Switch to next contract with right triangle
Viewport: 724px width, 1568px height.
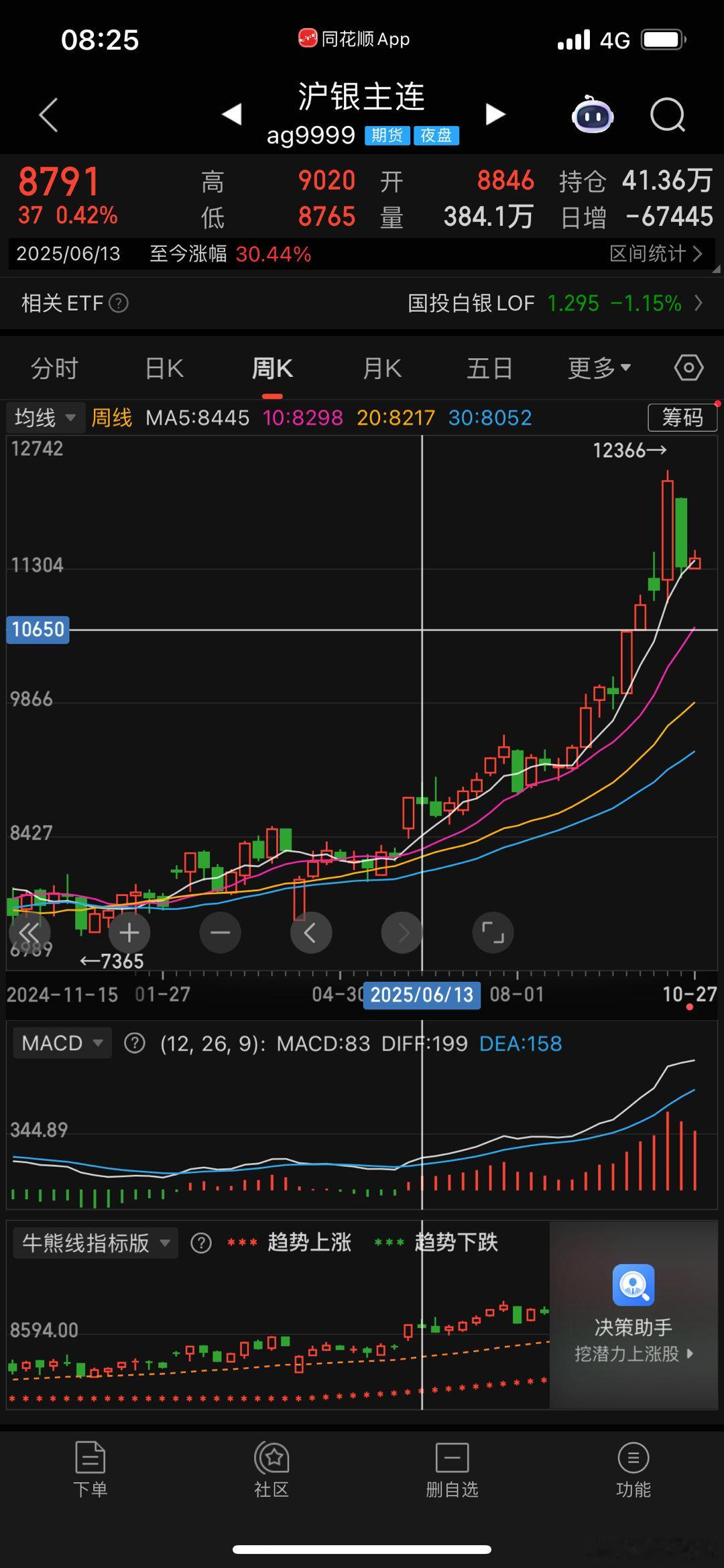pos(495,114)
